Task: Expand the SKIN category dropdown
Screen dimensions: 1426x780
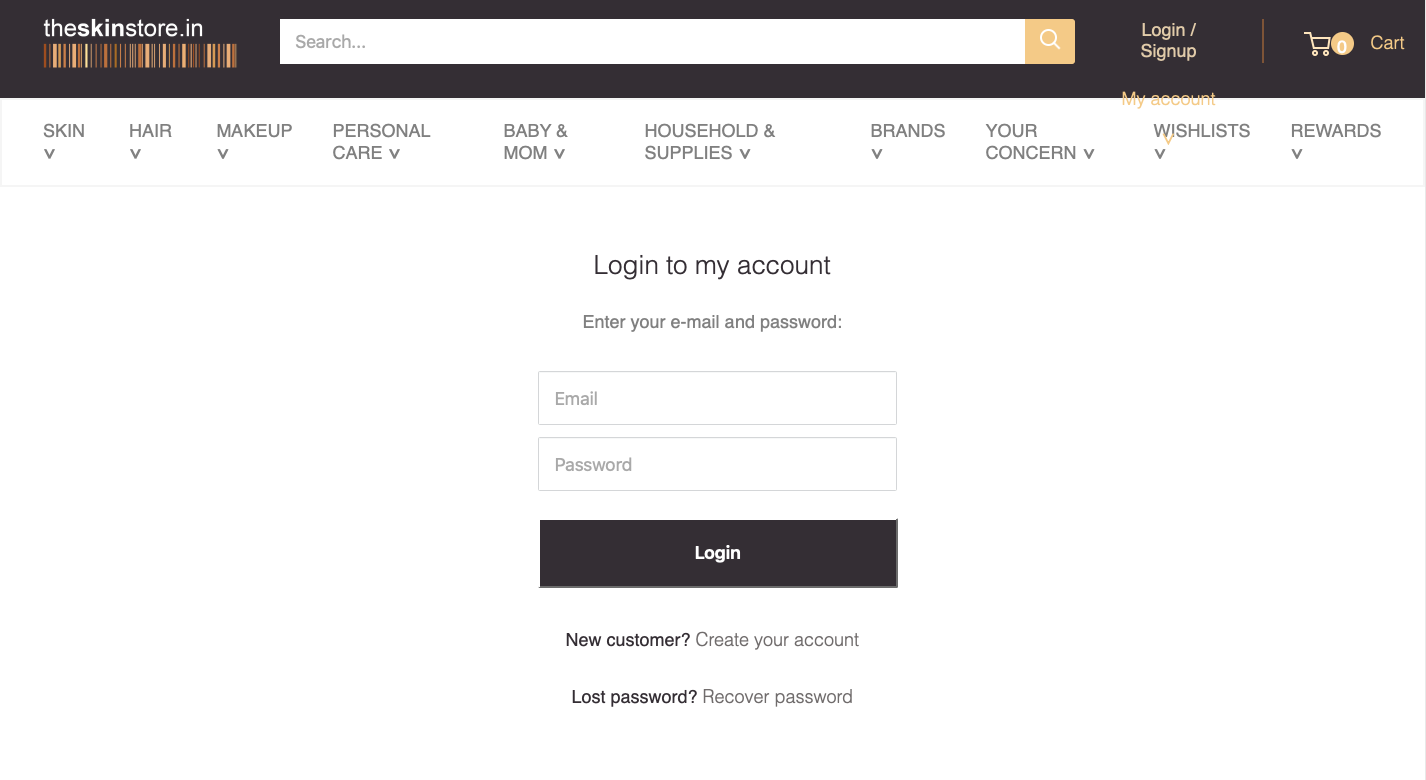Action: pos(63,141)
